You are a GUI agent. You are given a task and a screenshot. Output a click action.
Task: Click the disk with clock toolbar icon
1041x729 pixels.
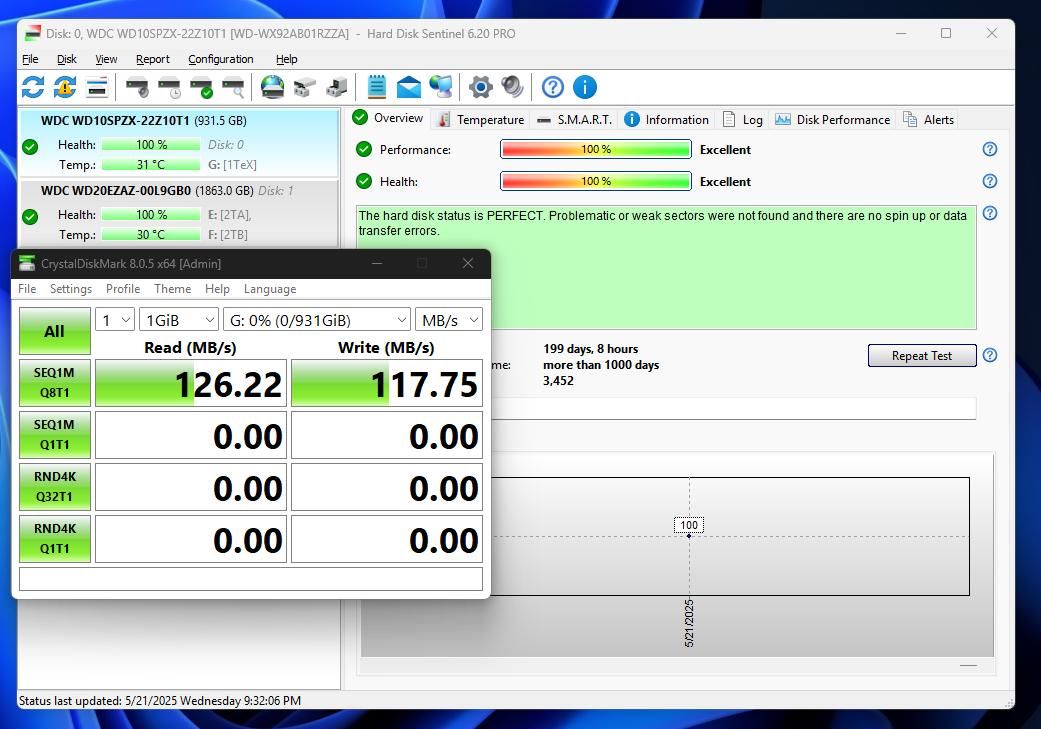[169, 87]
